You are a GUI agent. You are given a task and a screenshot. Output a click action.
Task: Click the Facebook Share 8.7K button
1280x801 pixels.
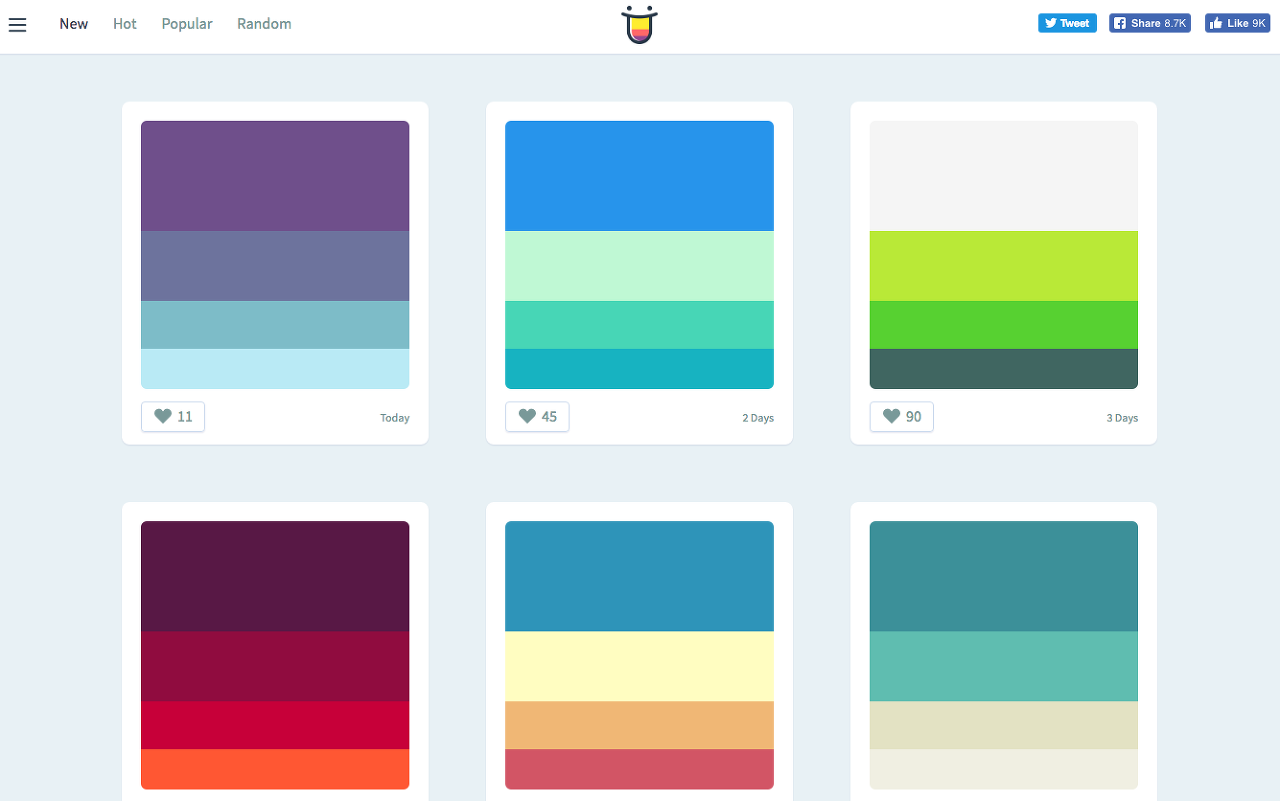(1150, 23)
